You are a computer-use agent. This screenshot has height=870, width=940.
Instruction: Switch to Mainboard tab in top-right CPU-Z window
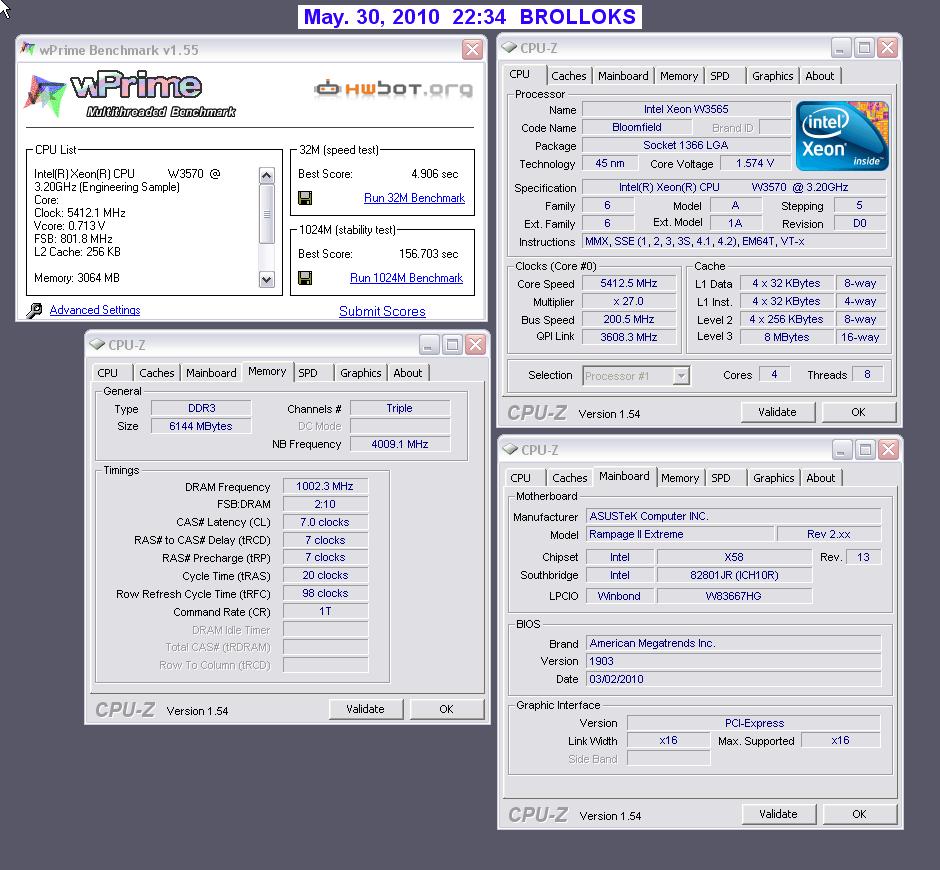[623, 76]
